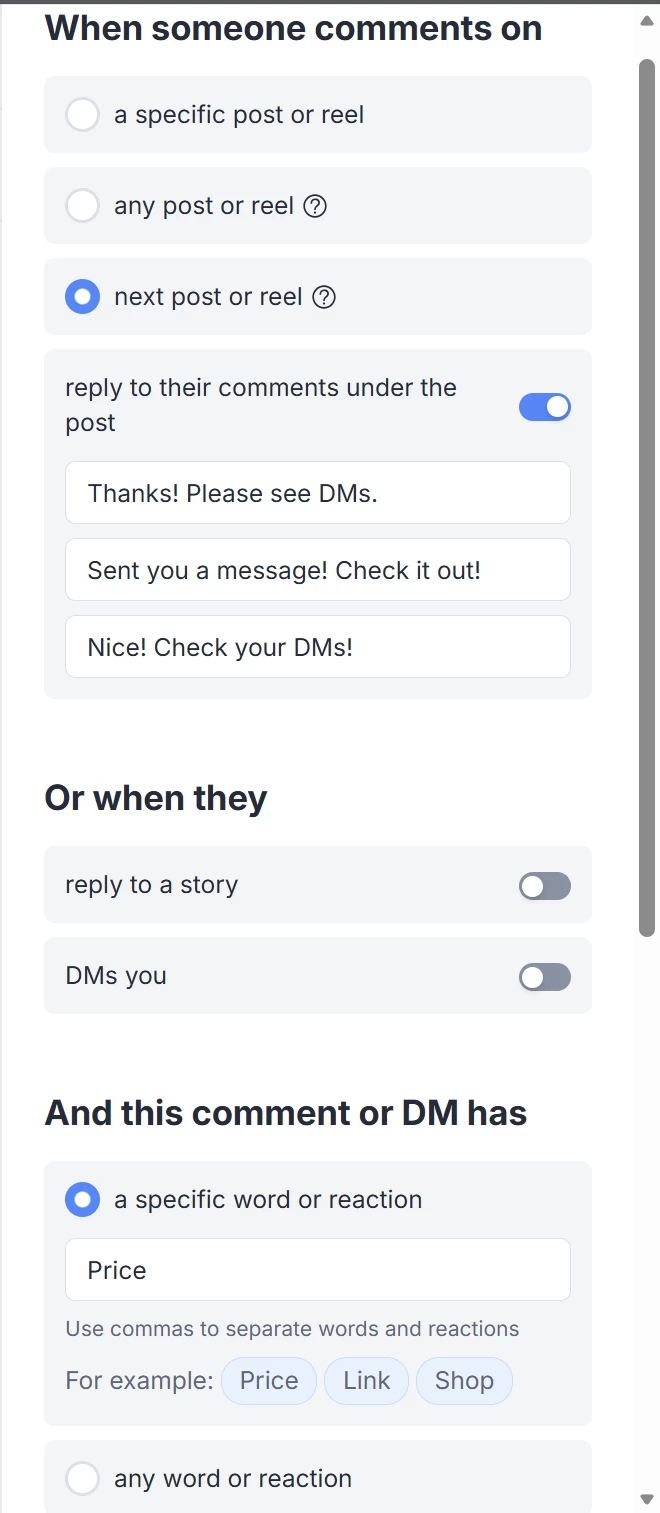
Task: Click help icon beside 'any post or reel'
Action: click(315, 206)
